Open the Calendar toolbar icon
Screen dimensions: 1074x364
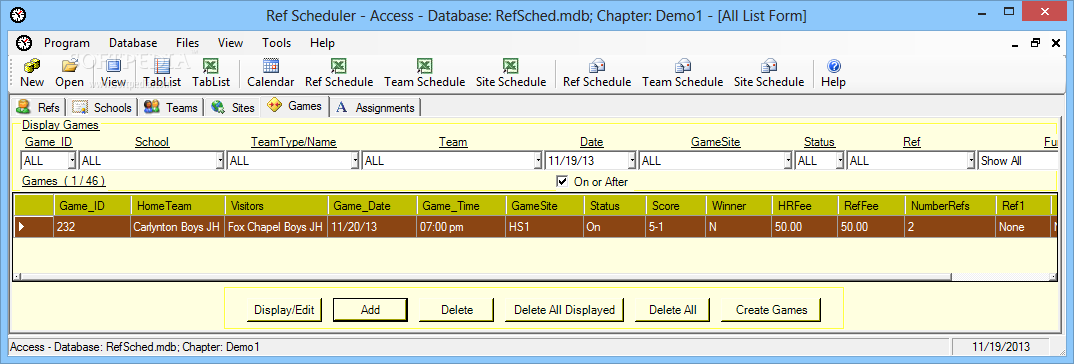[x=271, y=66]
